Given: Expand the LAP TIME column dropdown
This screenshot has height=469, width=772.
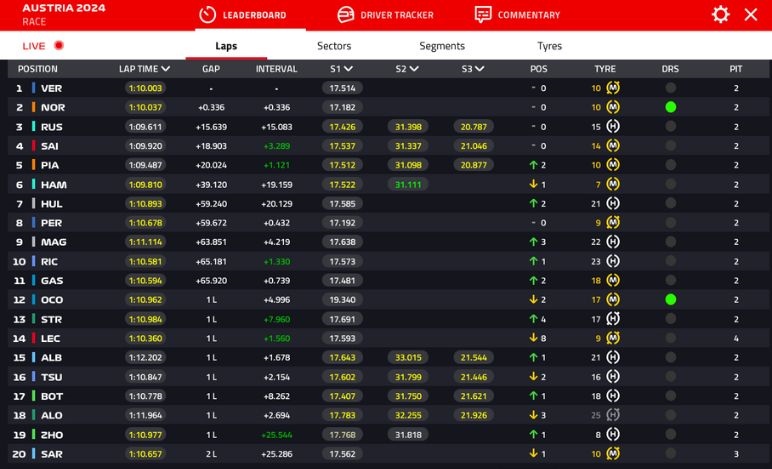Looking at the screenshot, I should [x=165, y=69].
